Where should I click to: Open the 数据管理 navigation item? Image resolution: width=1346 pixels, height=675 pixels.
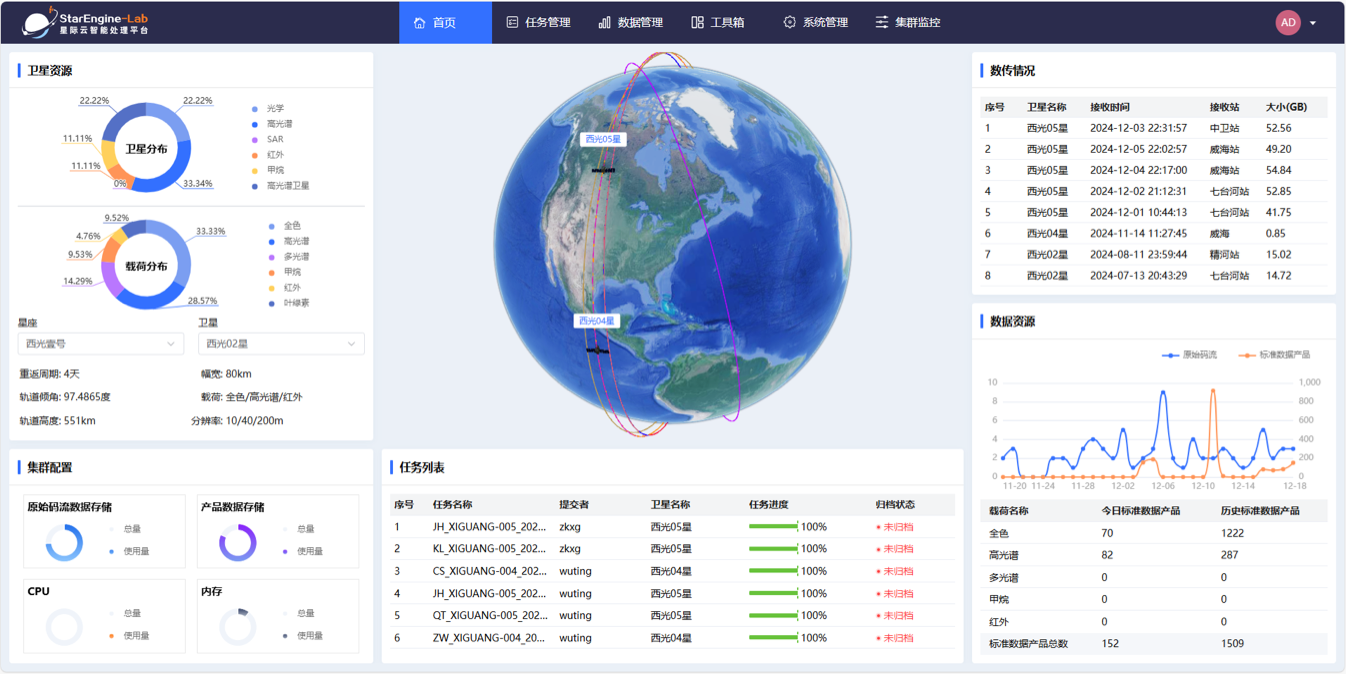click(630, 22)
